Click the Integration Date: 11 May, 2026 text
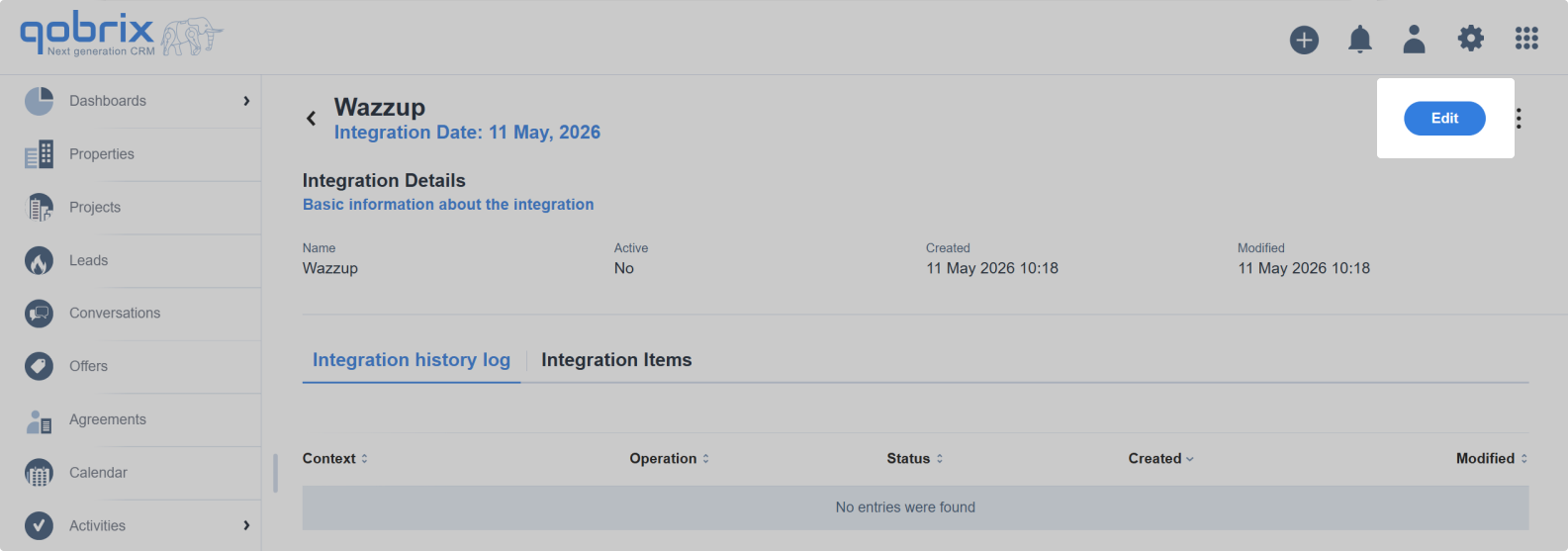1568x551 pixels. tap(467, 133)
